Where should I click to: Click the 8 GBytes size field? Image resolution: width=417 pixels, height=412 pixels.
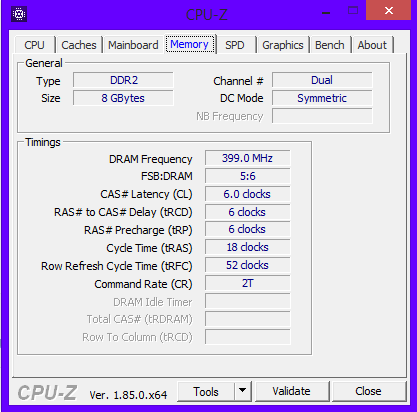123,98
